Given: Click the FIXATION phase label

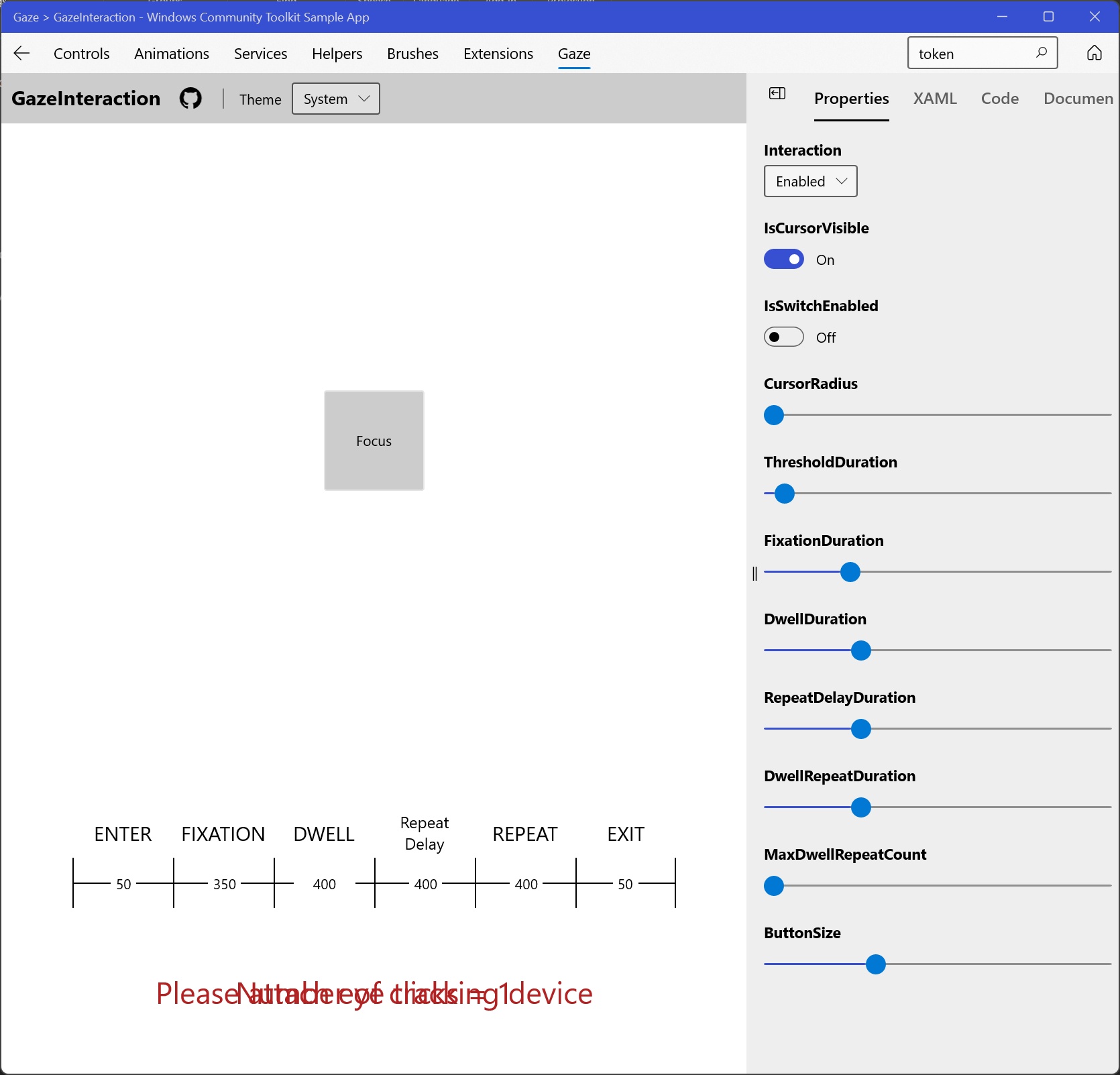Looking at the screenshot, I should coord(223,834).
